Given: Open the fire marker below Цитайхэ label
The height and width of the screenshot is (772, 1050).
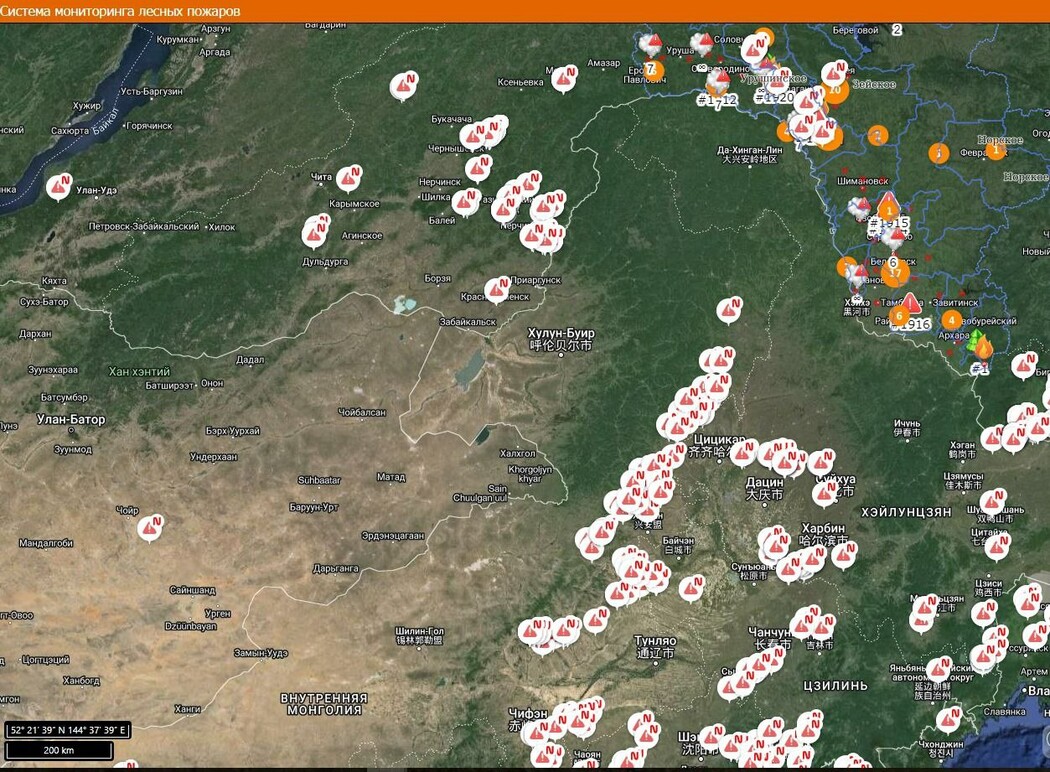Looking at the screenshot, I should pyautogui.click(x=997, y=546).
